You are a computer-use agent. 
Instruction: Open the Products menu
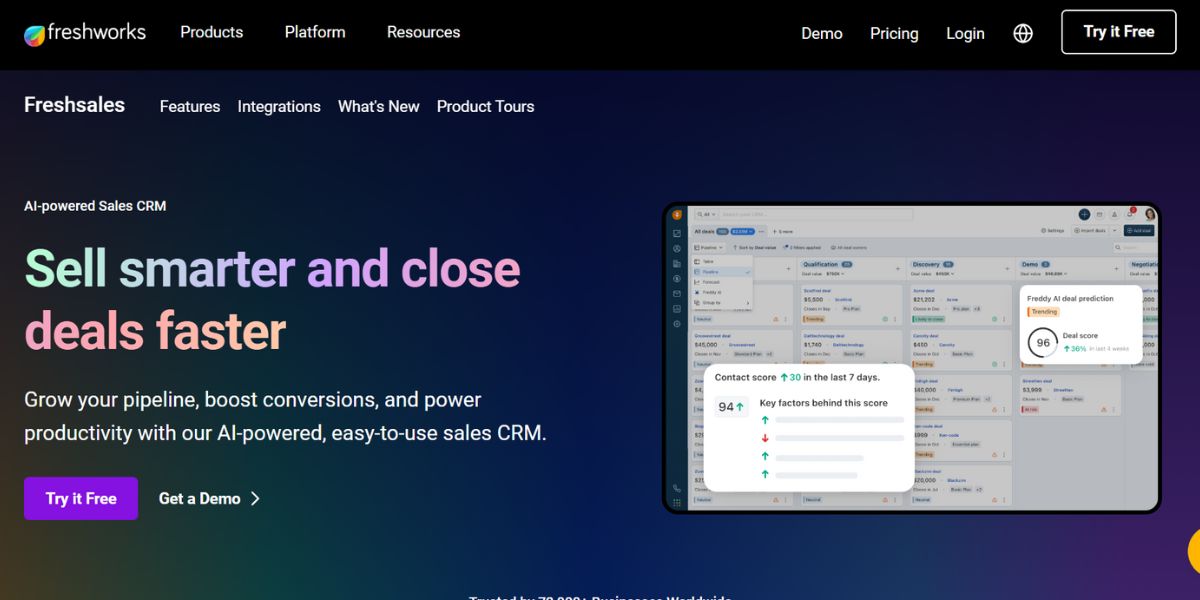click(x=211, y=32)
